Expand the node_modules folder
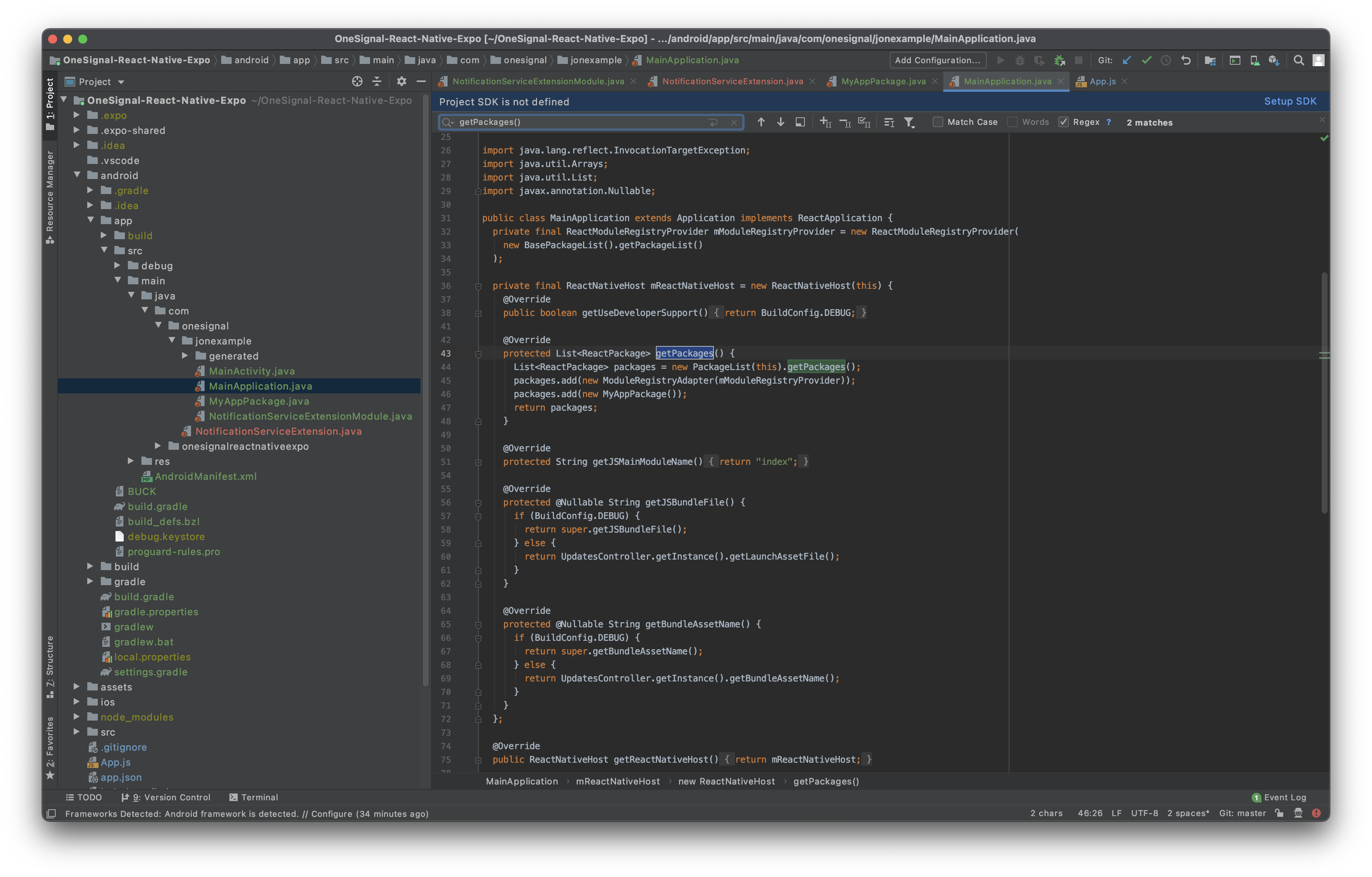Screen dimensions: 1372x877 (76, 716)
